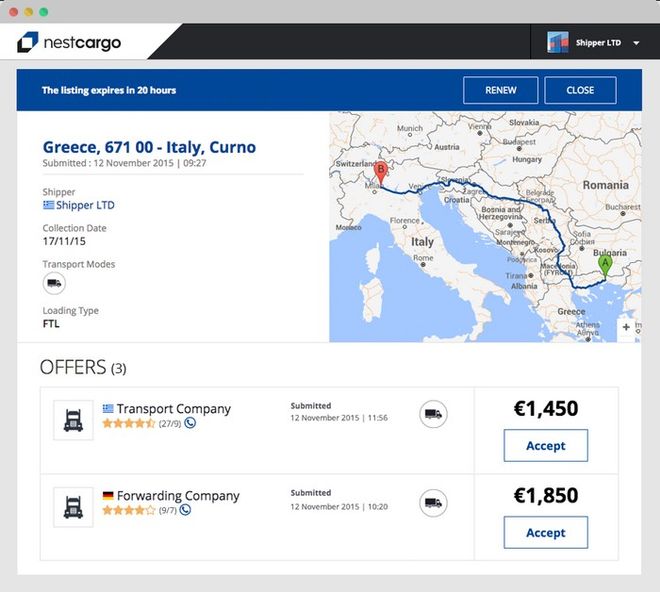The image size is (660, 592).
Task: Click green origin marker A on map
Action: tap(605, 266)
